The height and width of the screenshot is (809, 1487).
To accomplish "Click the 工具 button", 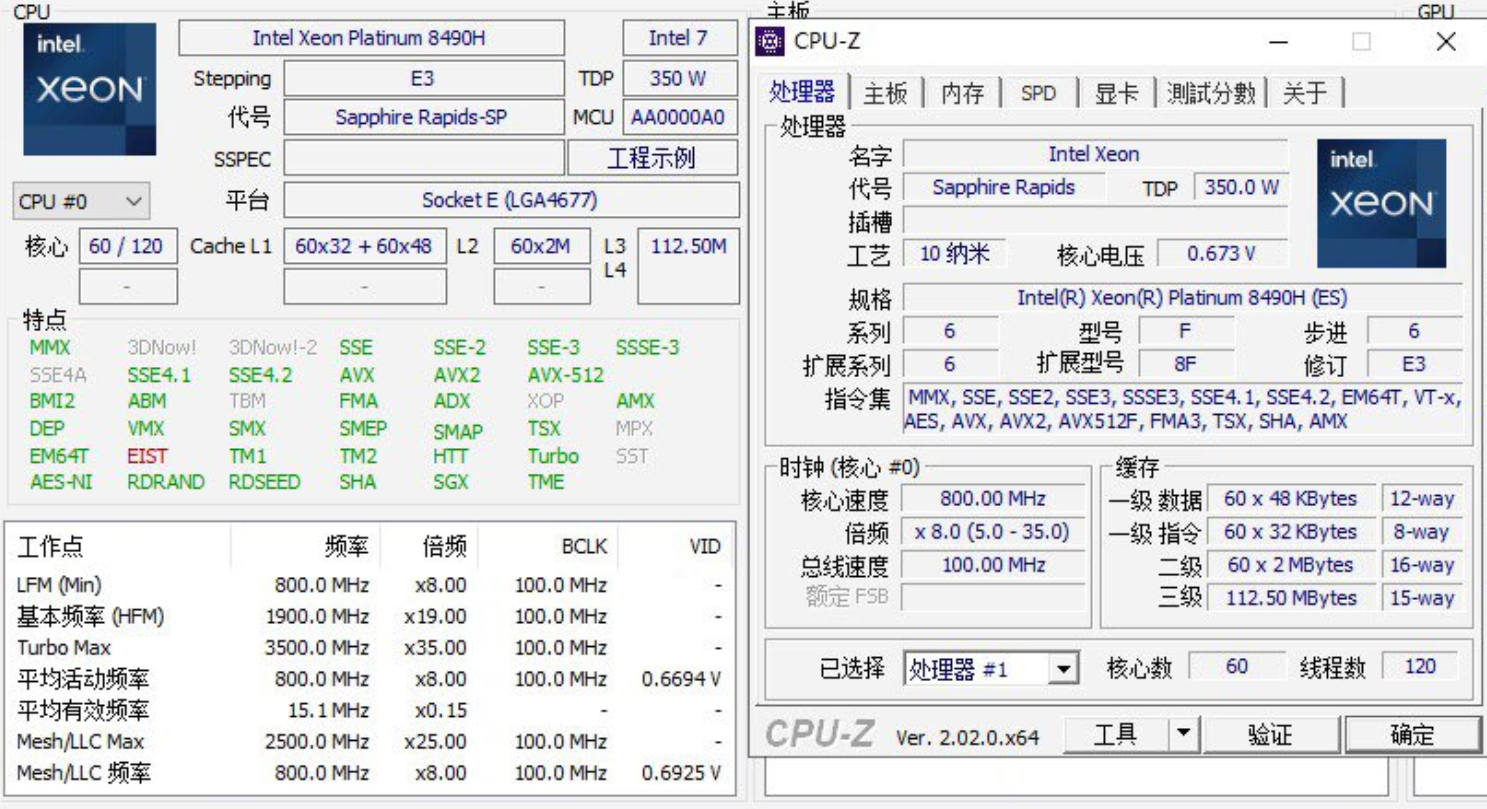I will 1114,735.
